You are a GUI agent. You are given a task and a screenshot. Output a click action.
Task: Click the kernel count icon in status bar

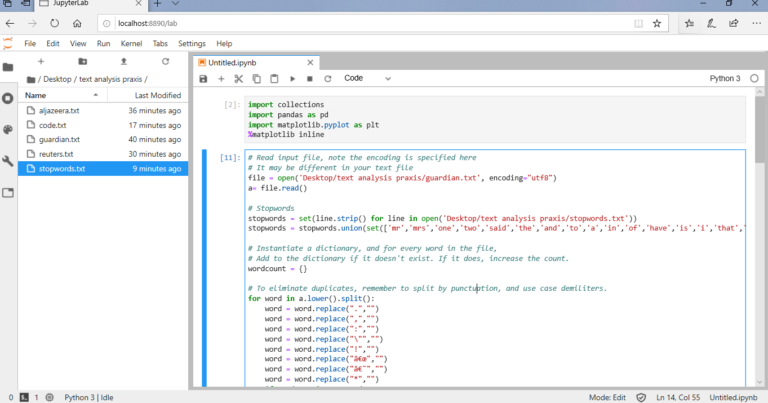(49, 398)
